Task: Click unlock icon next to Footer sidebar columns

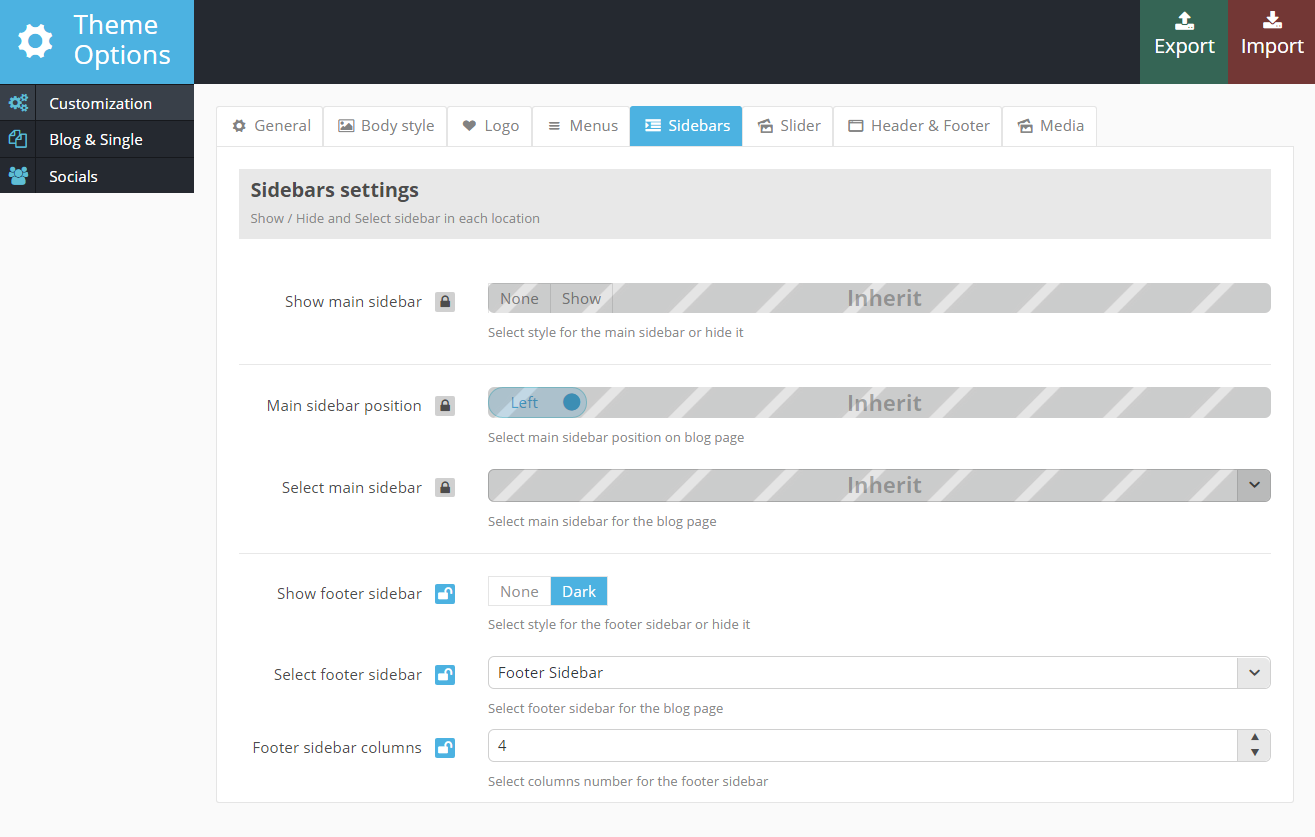Action: pos(445,748)
